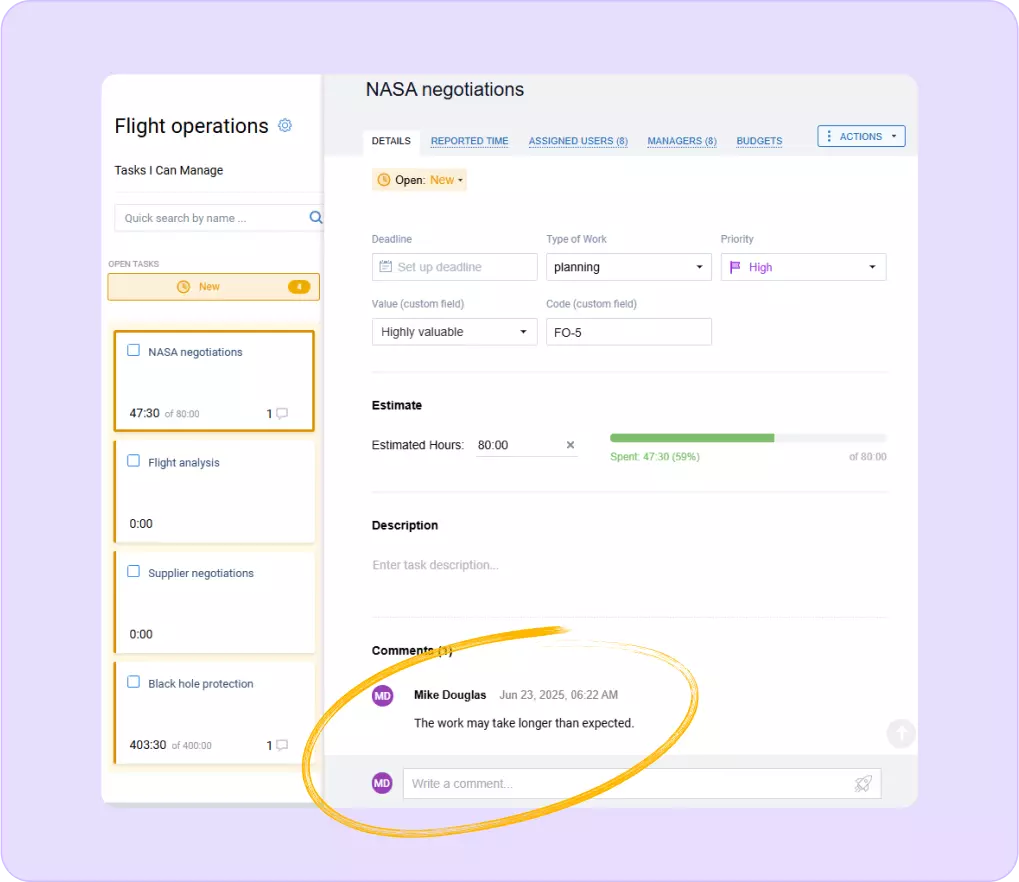Click the search magnifier icon
Screen dimensions: 1019x882
click(x=315, y=217)
